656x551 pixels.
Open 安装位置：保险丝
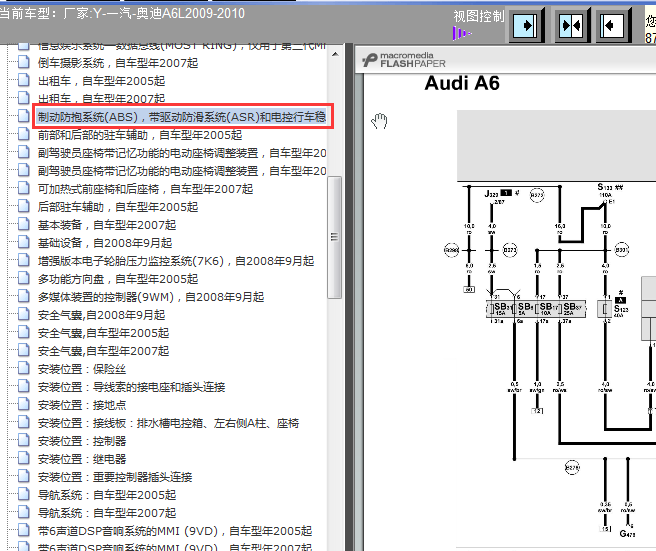(82, 369)
